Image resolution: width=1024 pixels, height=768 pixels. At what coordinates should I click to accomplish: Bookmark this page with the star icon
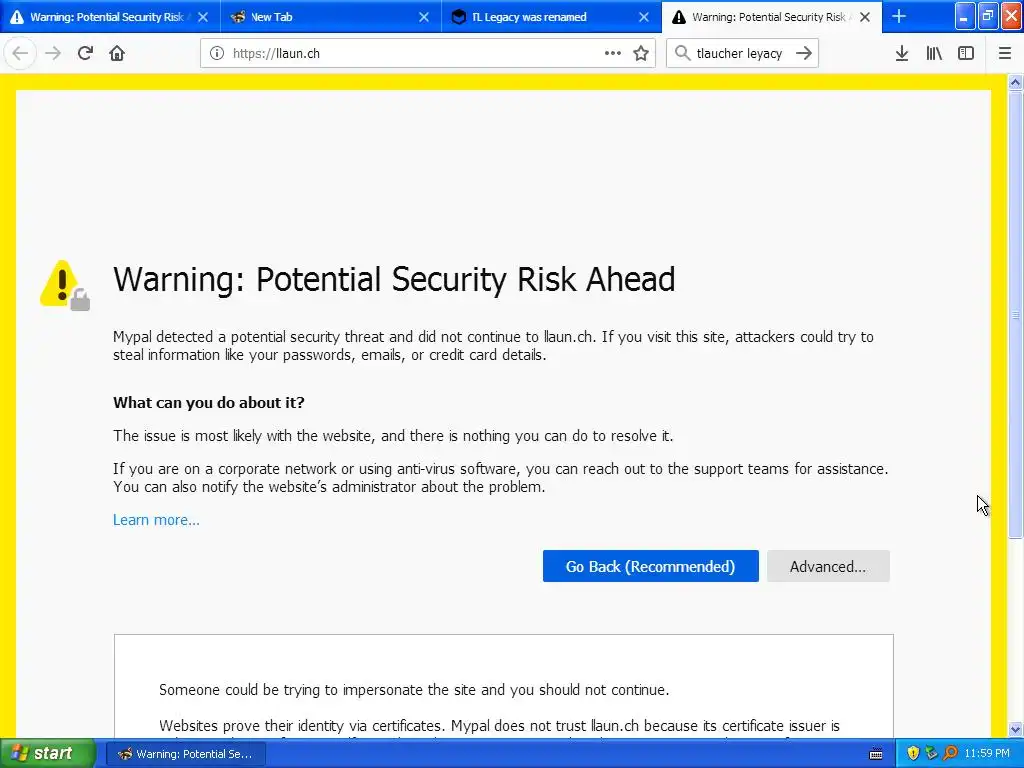click(x=641, y=54)
